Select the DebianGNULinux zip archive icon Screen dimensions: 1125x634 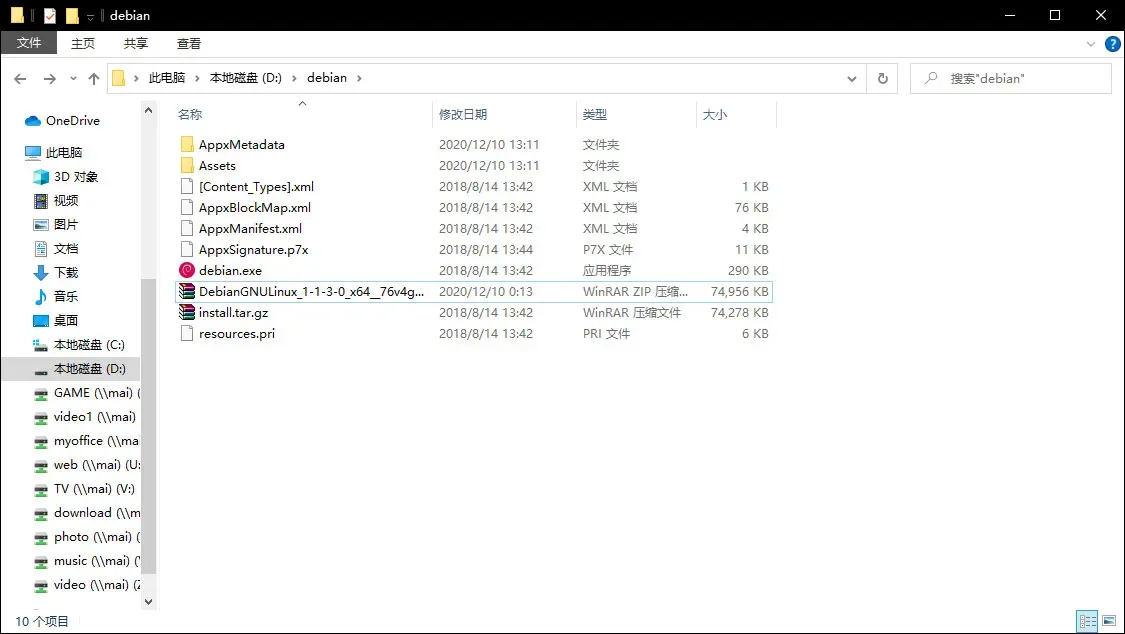(187, 291)
